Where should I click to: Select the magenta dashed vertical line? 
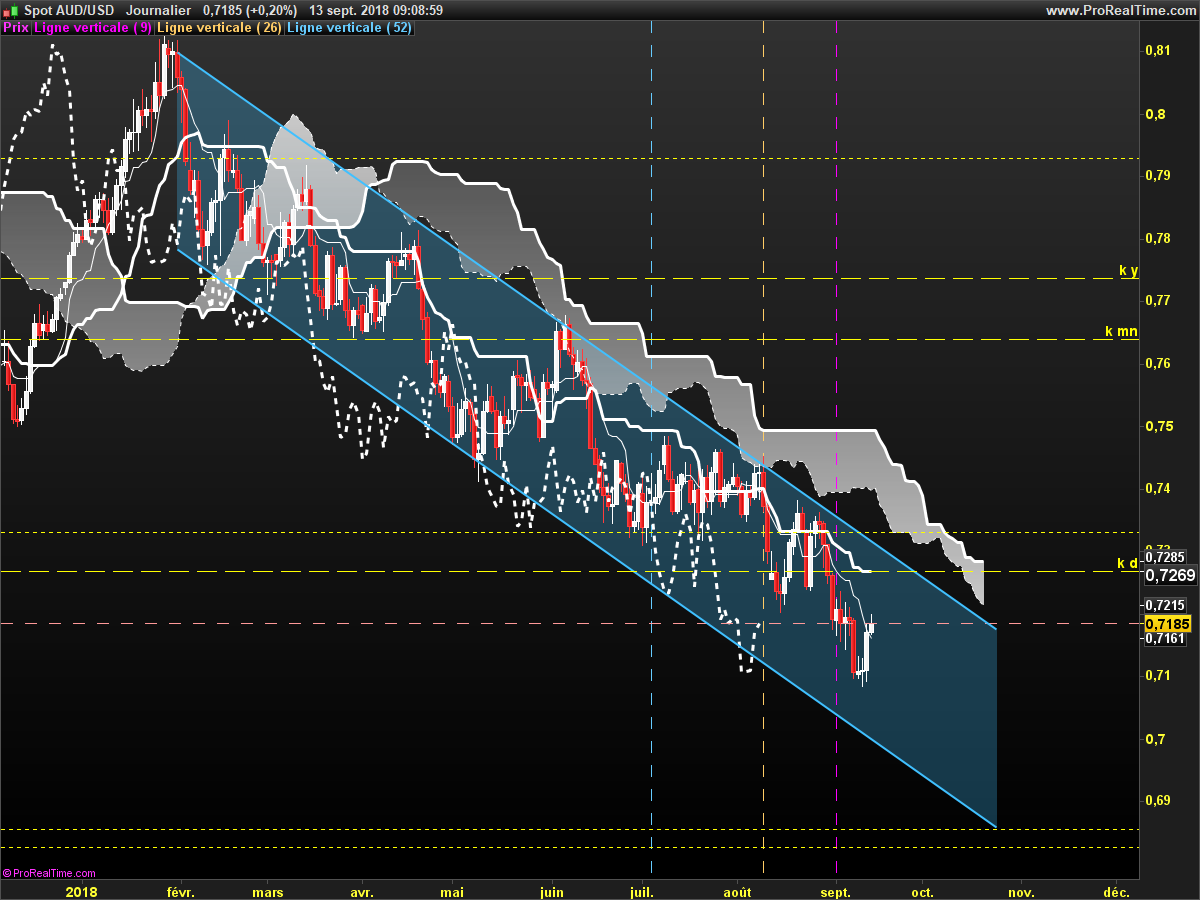click(x=836, y=450)
